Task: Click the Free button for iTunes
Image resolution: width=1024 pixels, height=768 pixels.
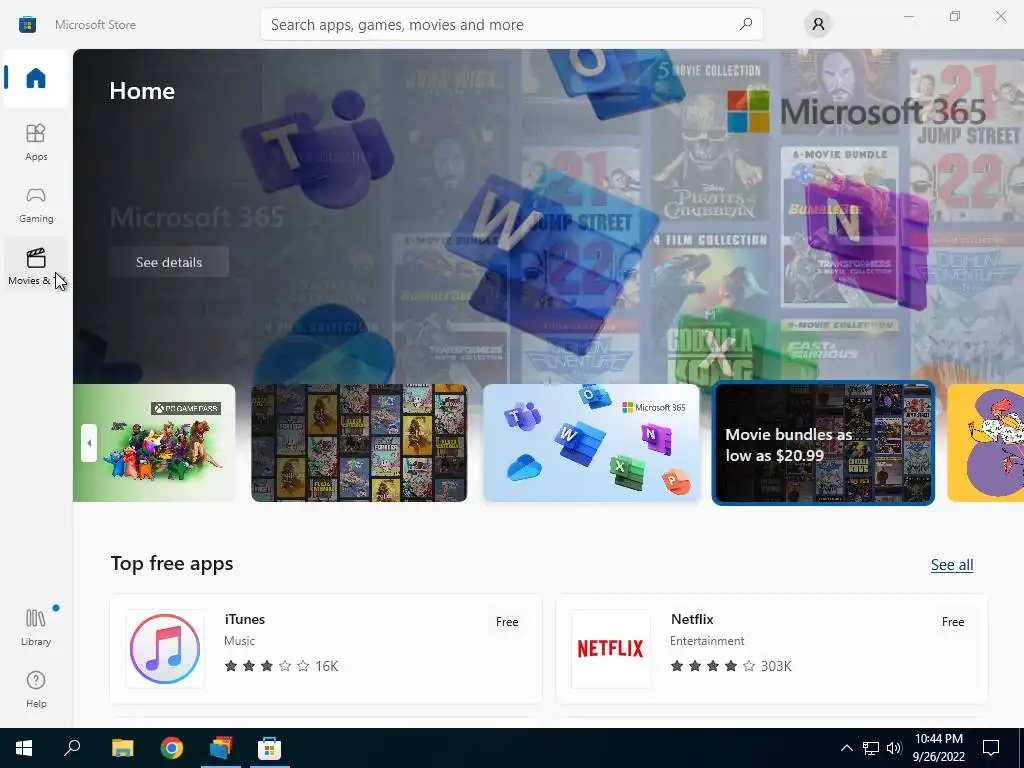Action: tap(507, 622)
